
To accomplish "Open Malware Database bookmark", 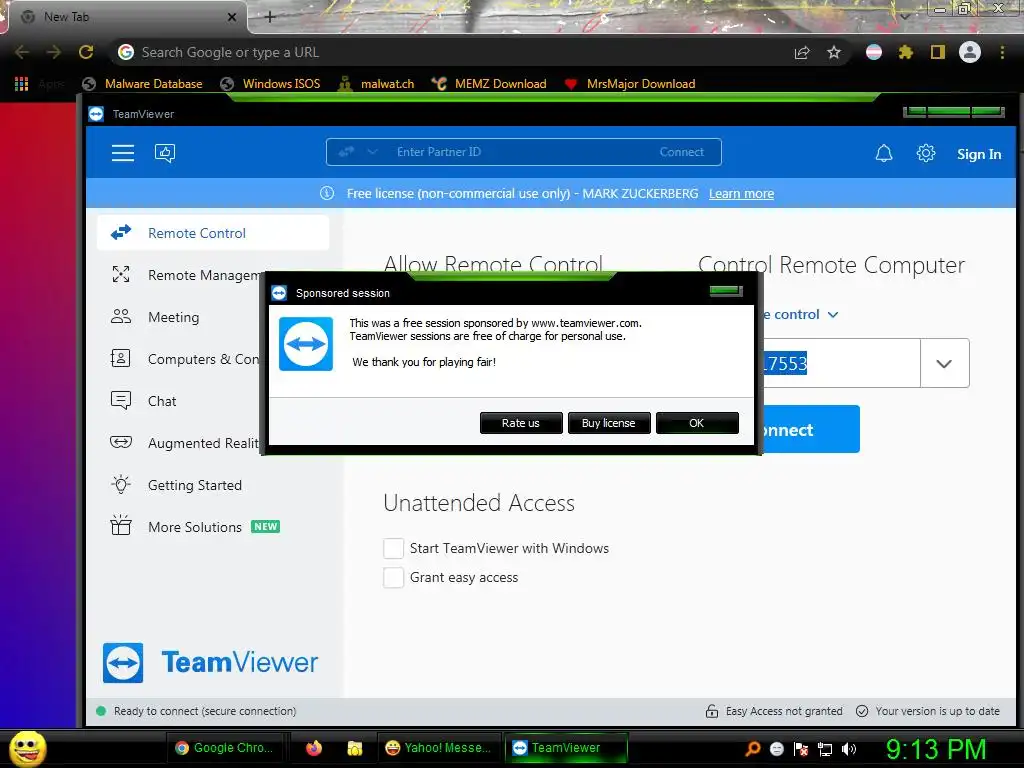I will coord(142,84).
